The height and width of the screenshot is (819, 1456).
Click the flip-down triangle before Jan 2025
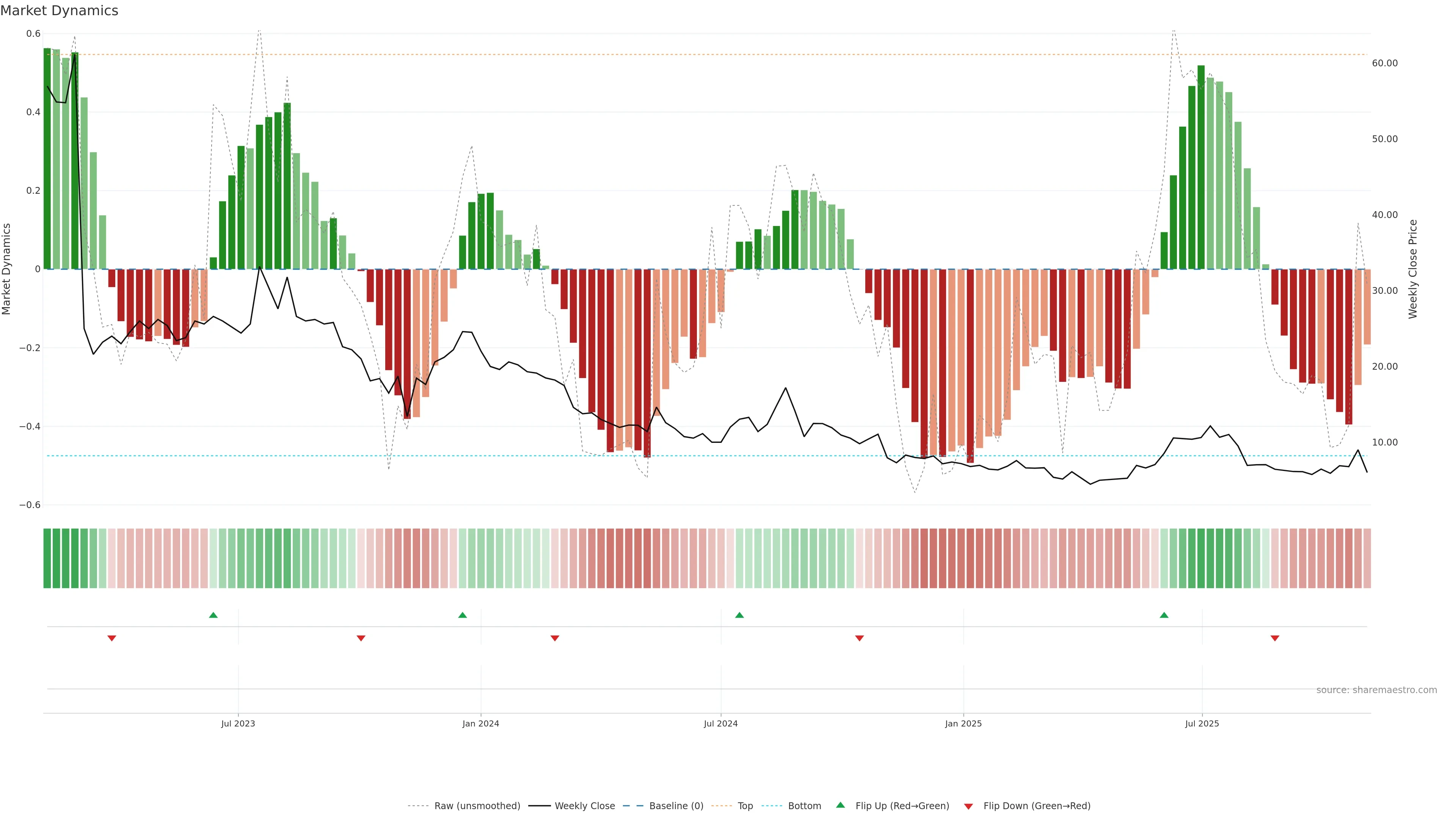click(860, 638)
